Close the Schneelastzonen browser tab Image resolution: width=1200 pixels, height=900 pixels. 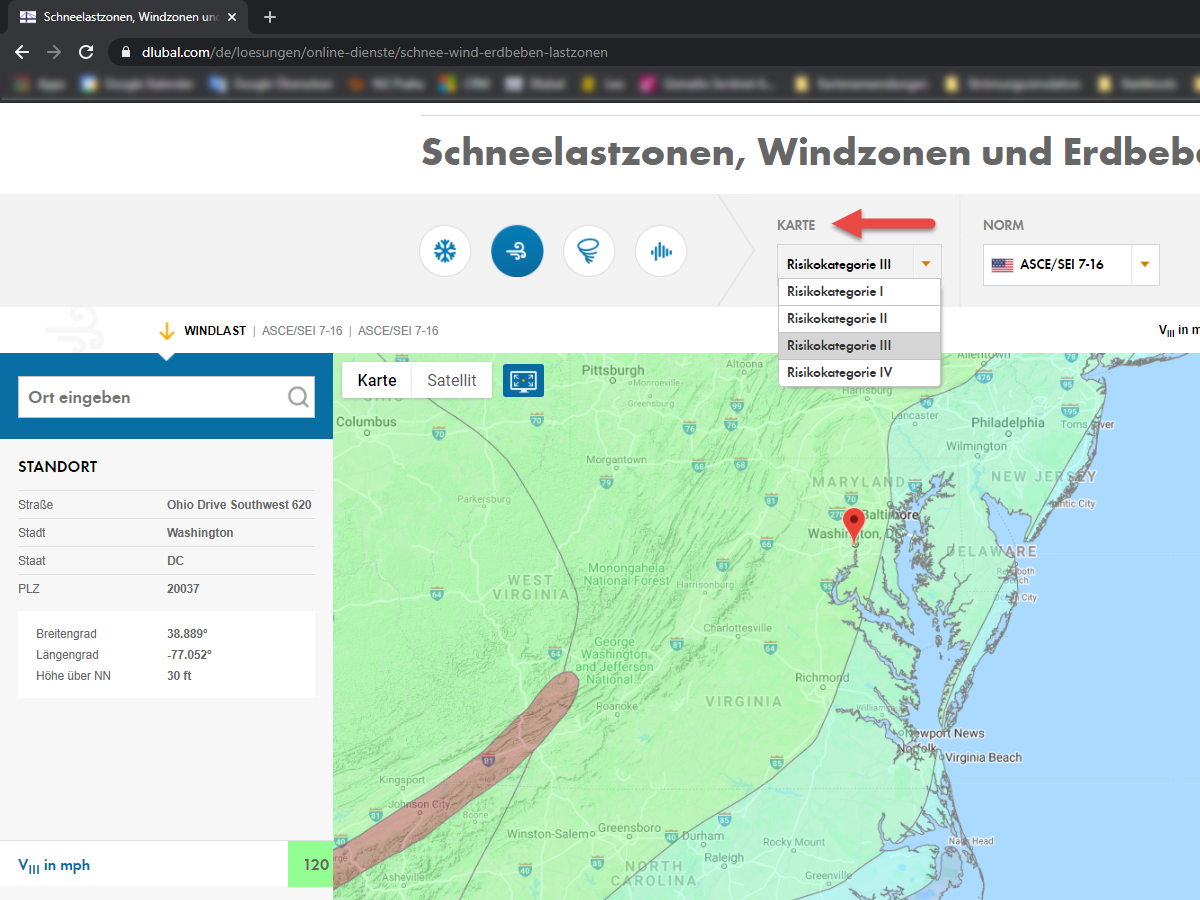click(x=231, y=17)
